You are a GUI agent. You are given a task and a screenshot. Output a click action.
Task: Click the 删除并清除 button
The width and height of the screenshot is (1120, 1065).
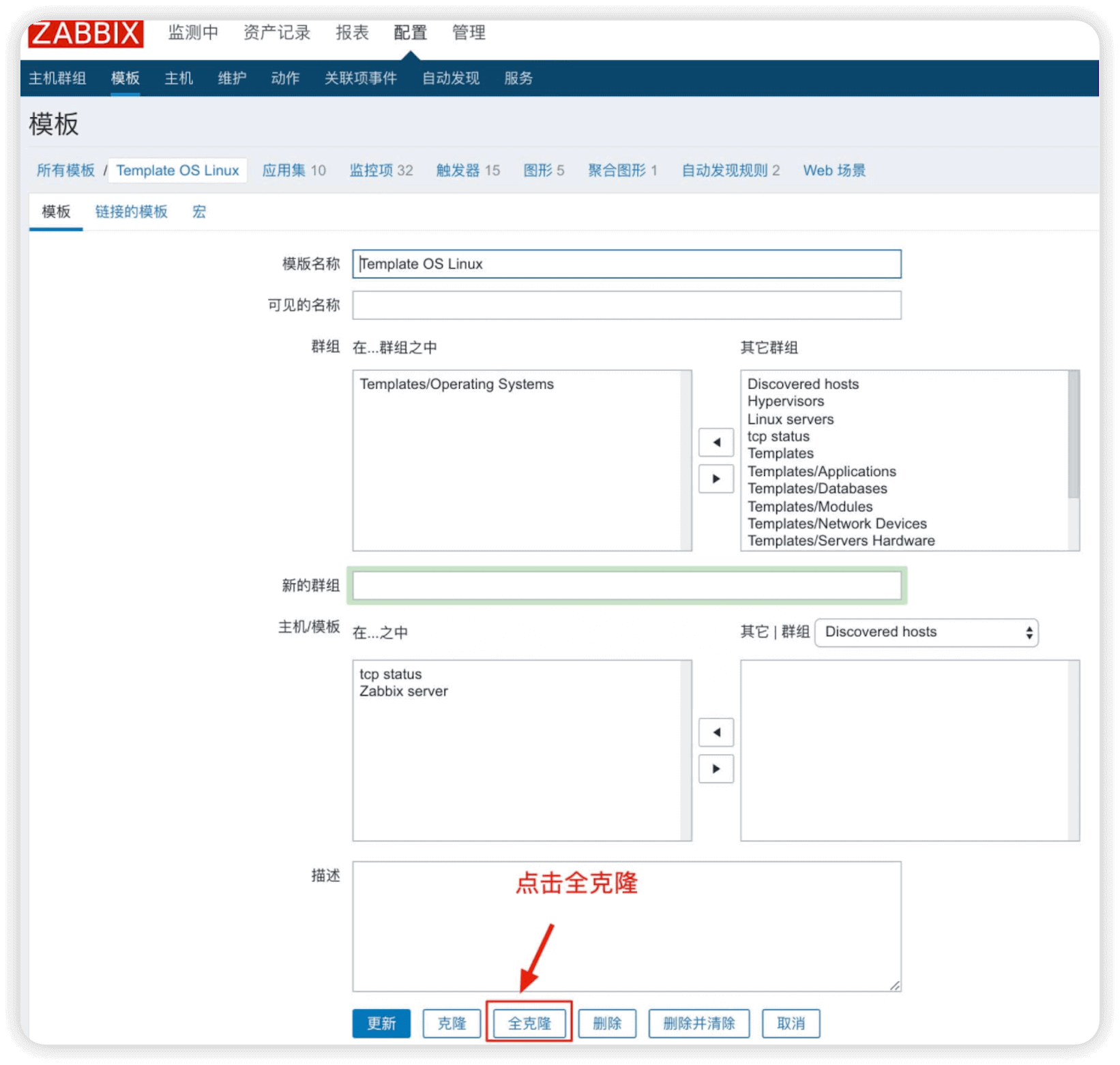click(x=699, y=1023)
